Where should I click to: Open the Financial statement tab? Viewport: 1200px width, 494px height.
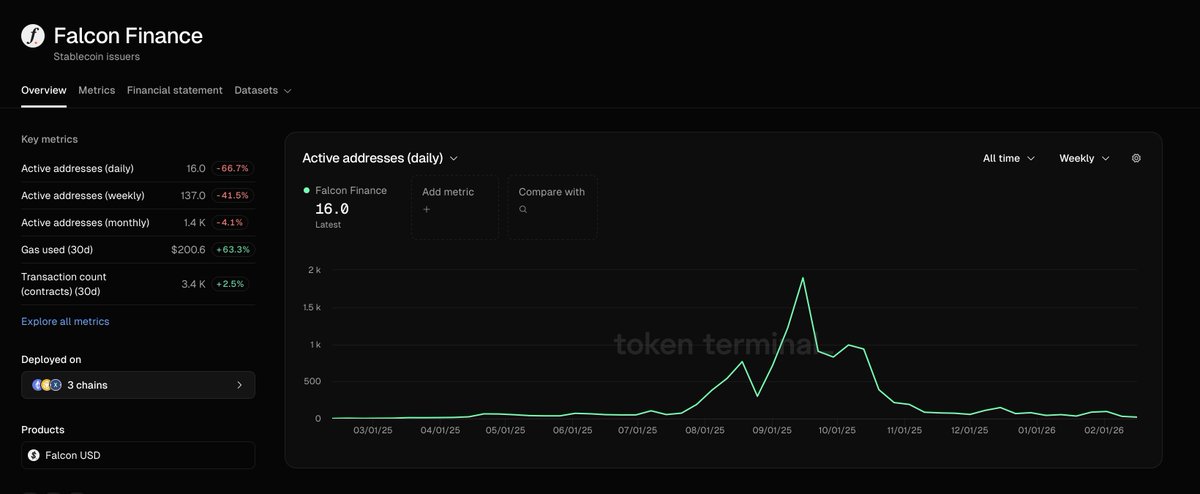pos(175,90)
